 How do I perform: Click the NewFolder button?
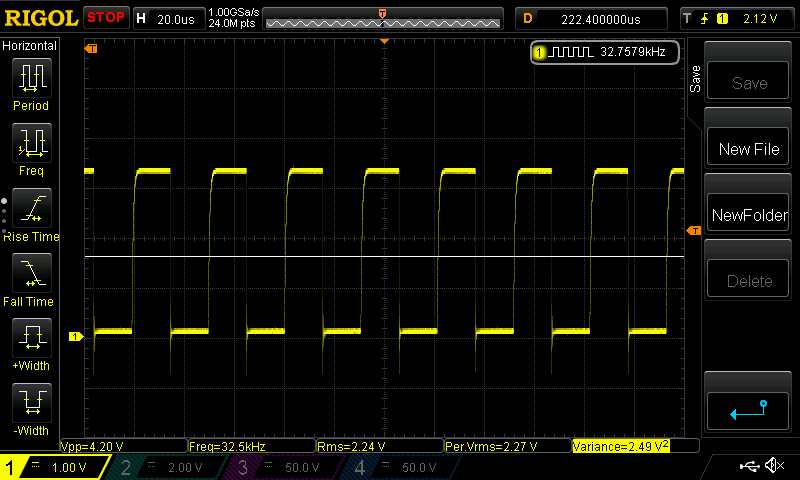748,213
